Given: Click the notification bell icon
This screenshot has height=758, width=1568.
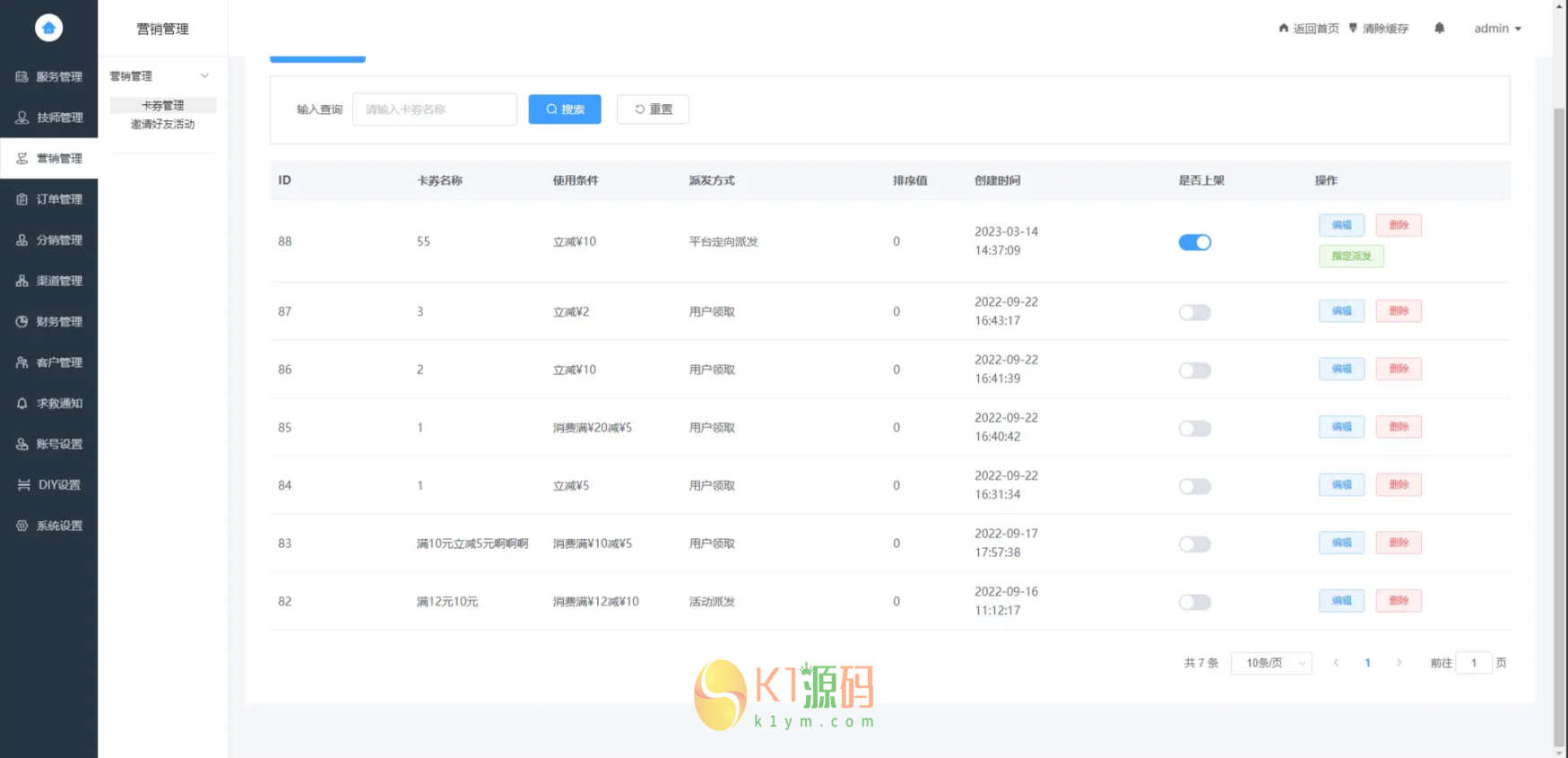Looking at the screenshot, I should tap(1439, 29).
